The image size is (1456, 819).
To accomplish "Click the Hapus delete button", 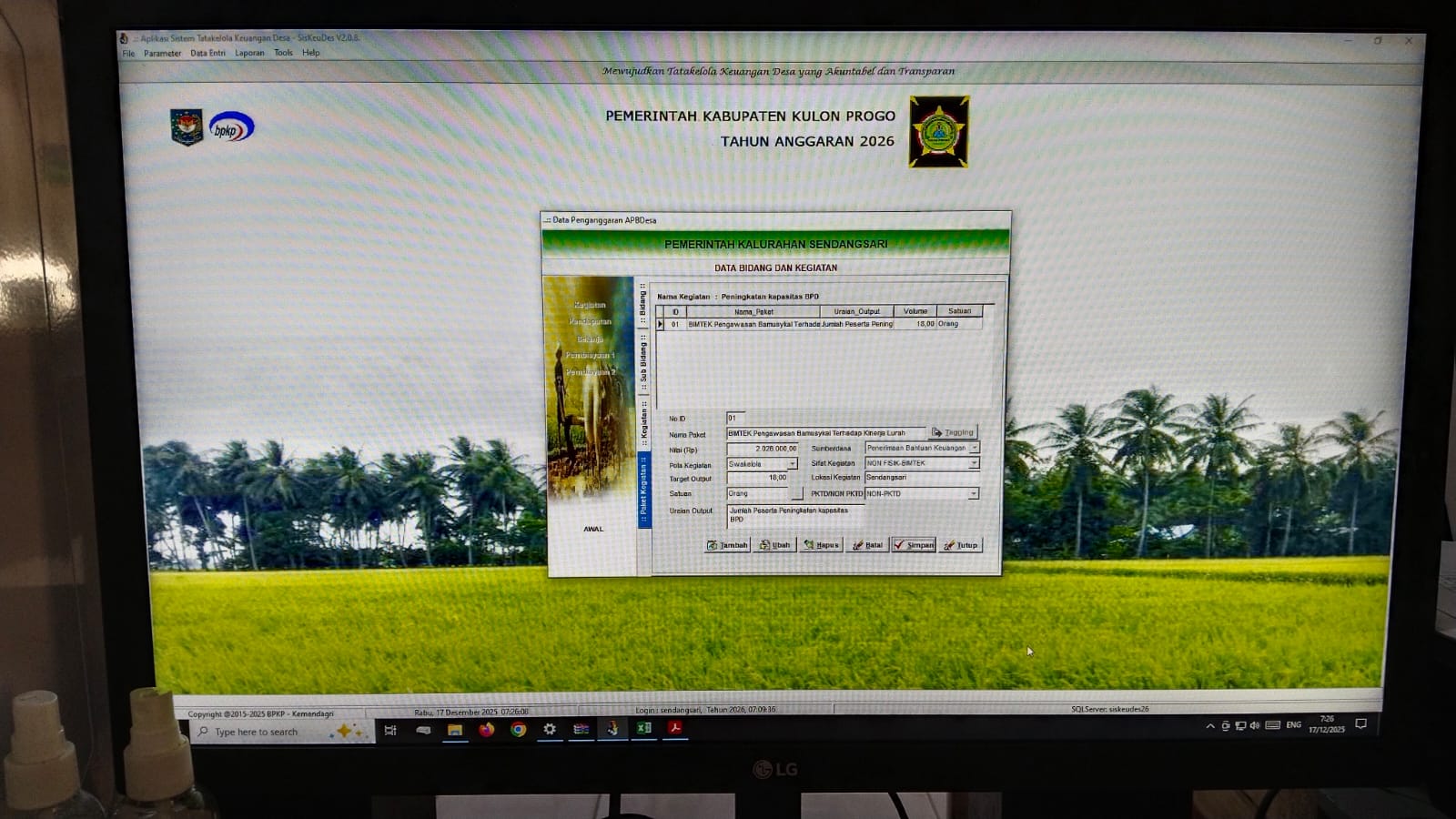I will pos(821,545).
